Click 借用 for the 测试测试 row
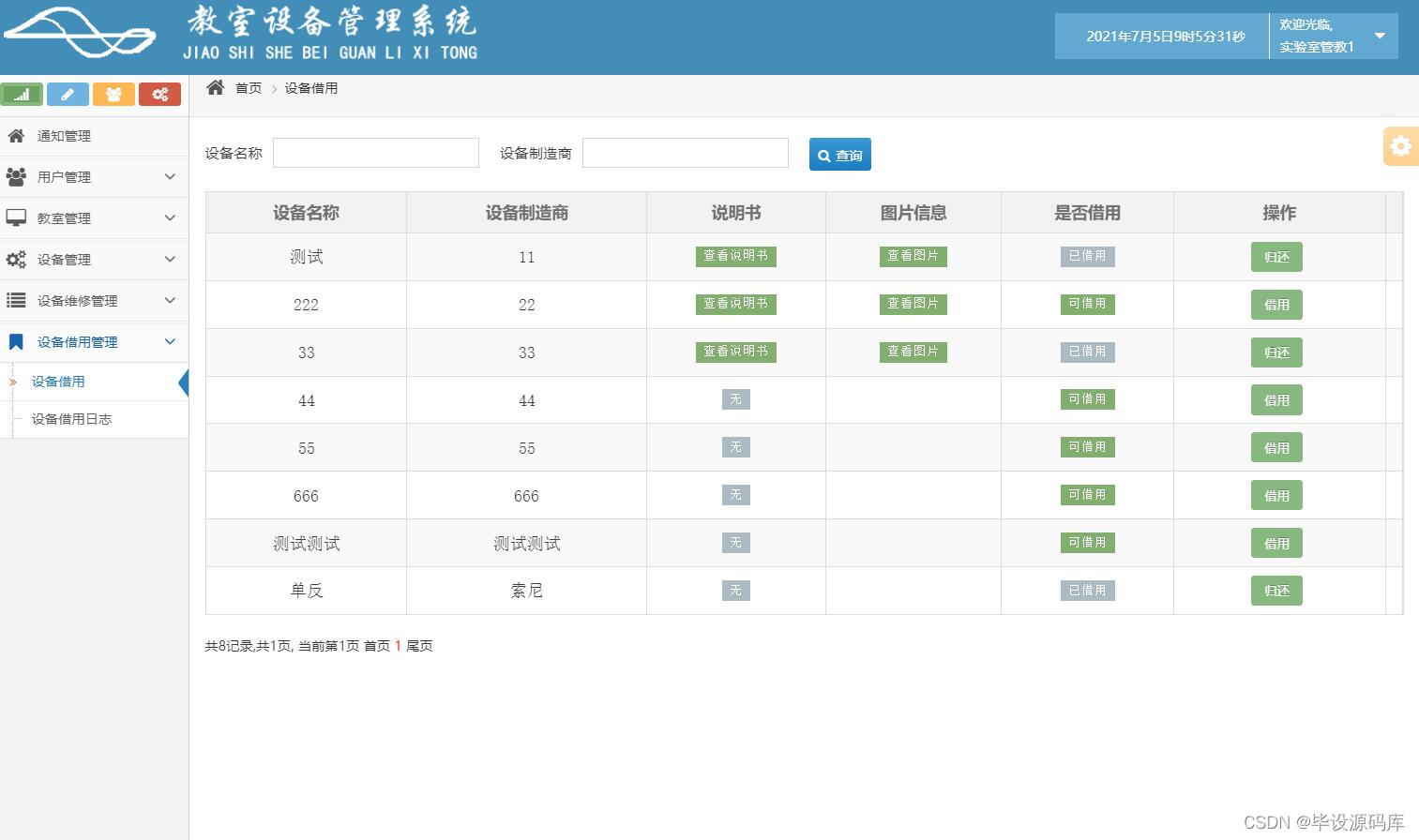The width and height of the screenshot is (1419, 840). point(1276,544)
